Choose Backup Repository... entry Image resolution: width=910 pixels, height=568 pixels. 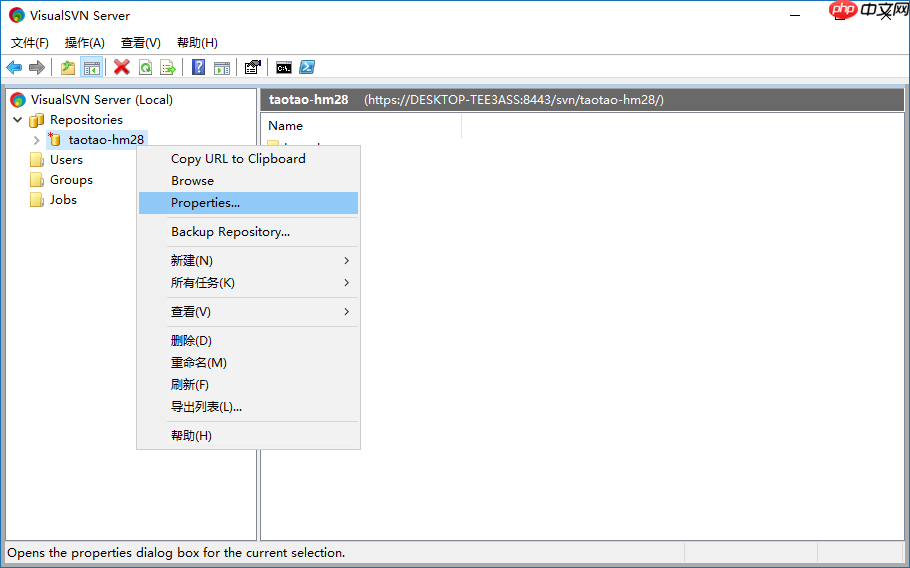coord(248,231)
